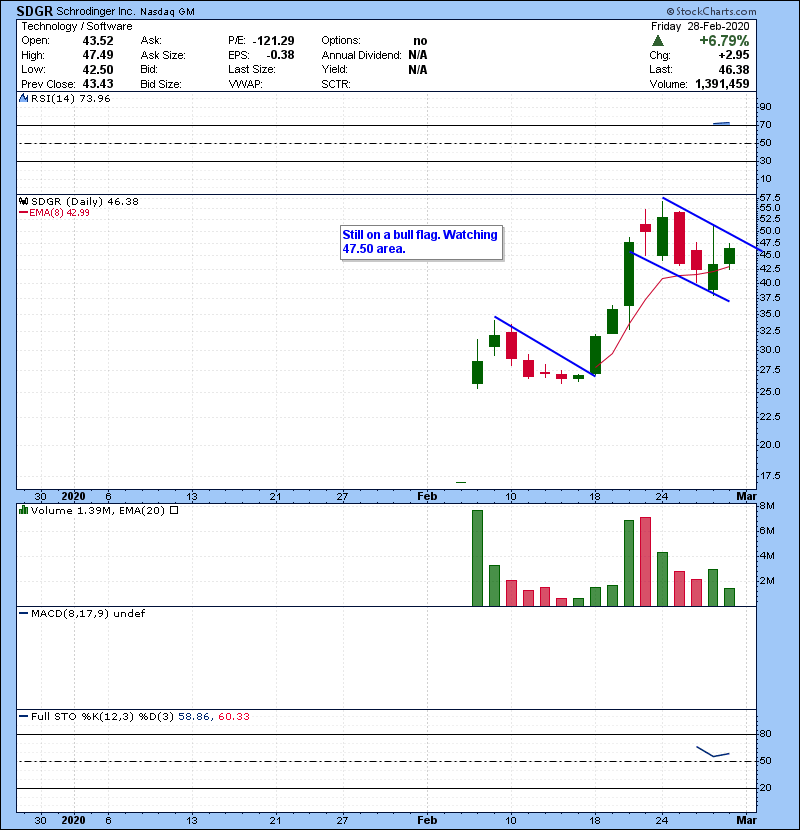800x830 pixels.
Task: Click the VWAP: field label
Action: coord(245,84)
